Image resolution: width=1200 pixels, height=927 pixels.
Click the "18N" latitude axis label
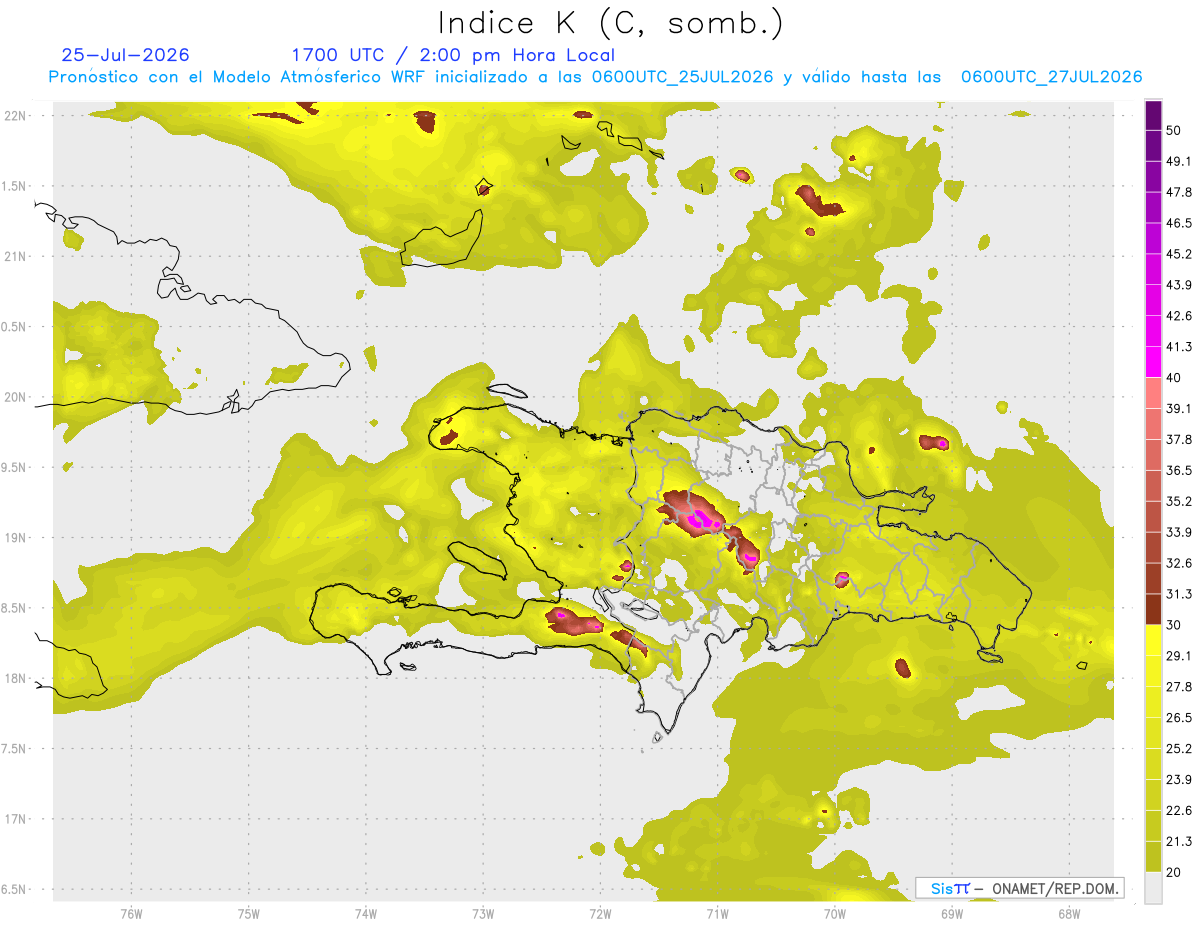pos(15,678)
